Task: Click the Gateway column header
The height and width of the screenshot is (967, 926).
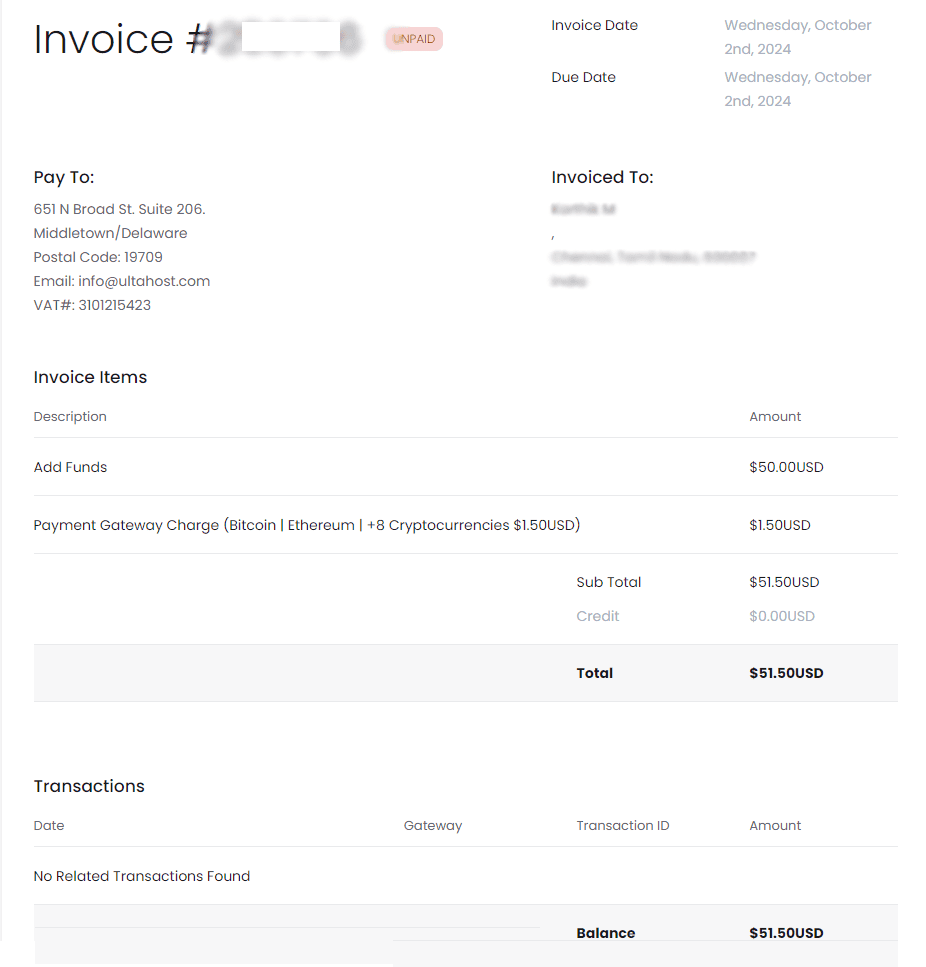Action: point(433,825)
